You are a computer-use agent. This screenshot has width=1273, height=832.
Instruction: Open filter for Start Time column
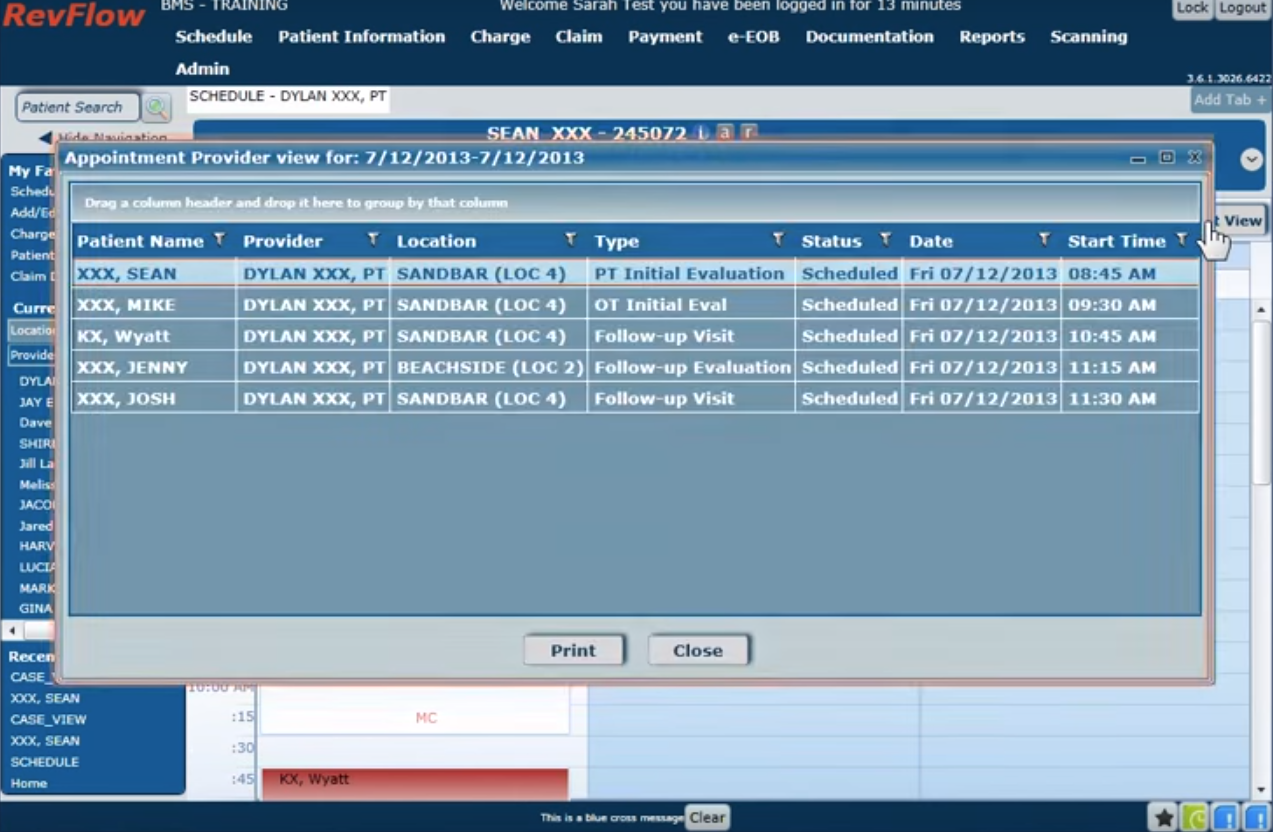click(1182, 240)
